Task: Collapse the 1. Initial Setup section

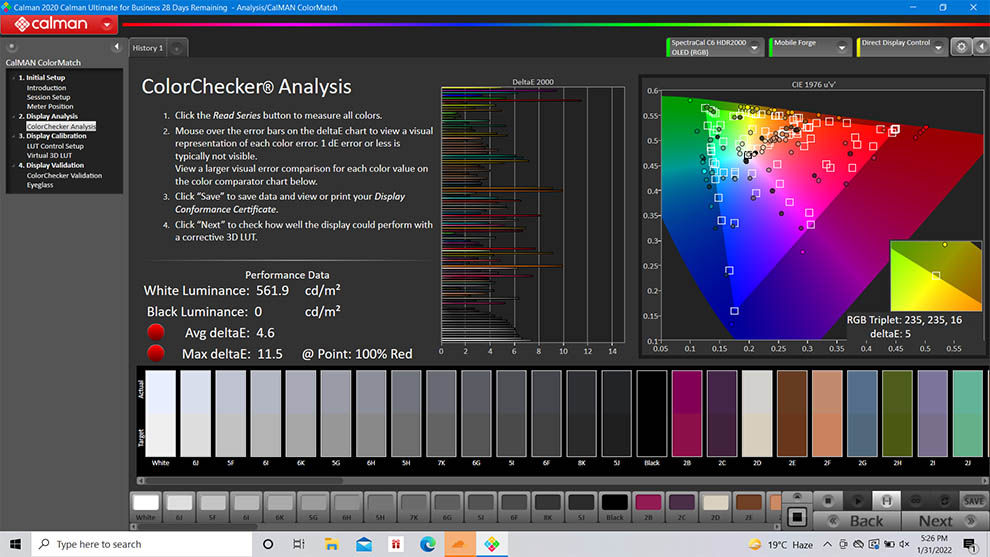Action: pyautogui.click(x=14, y=78)
